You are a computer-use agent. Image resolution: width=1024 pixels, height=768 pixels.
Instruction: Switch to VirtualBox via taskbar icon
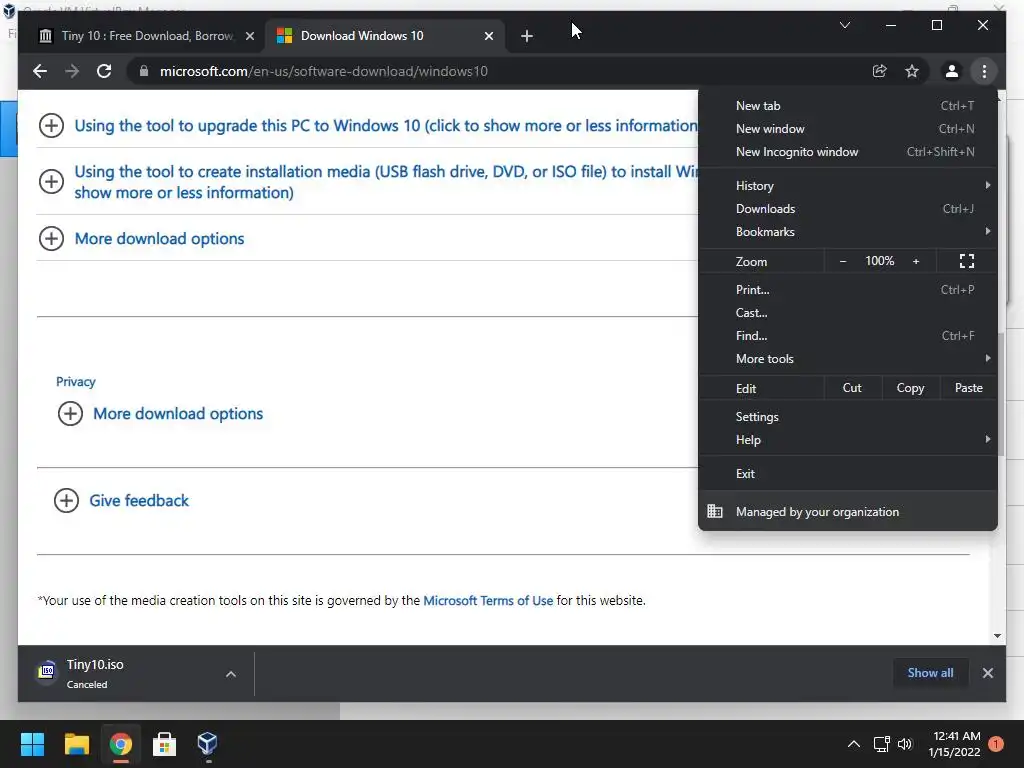[208, 744]
